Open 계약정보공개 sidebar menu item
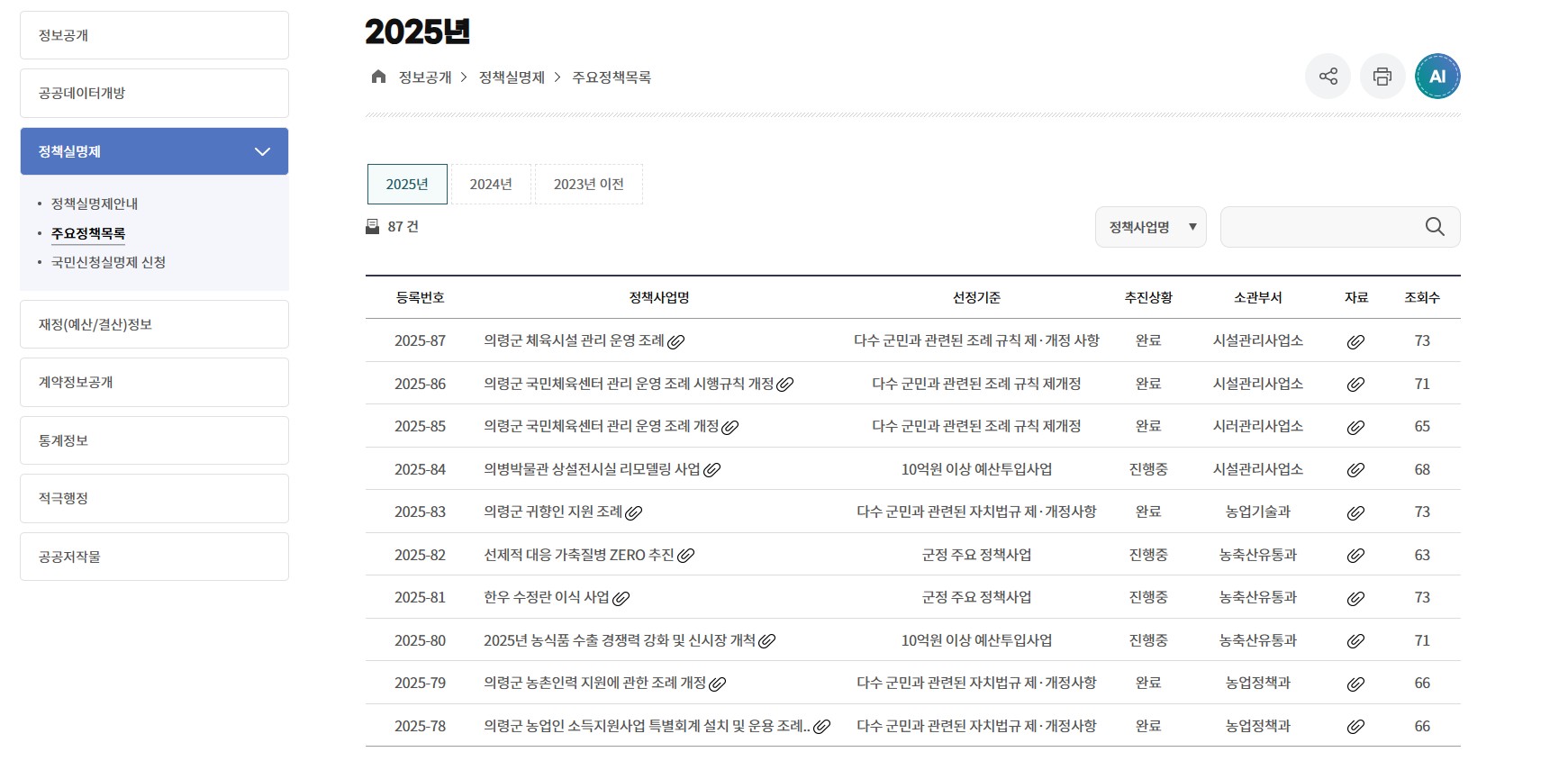This screenshot has height=770, width=1568. (154, 382)
